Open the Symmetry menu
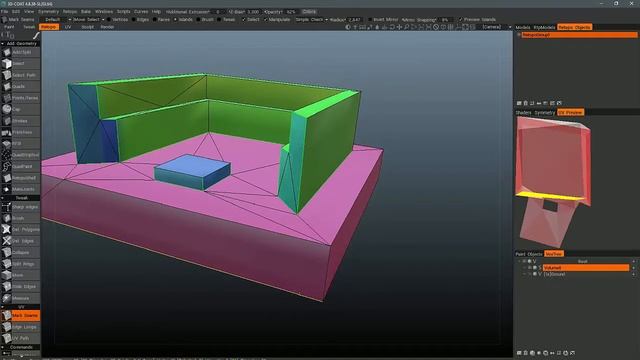This screenshot has width=640, height=360. coord(48,12)
